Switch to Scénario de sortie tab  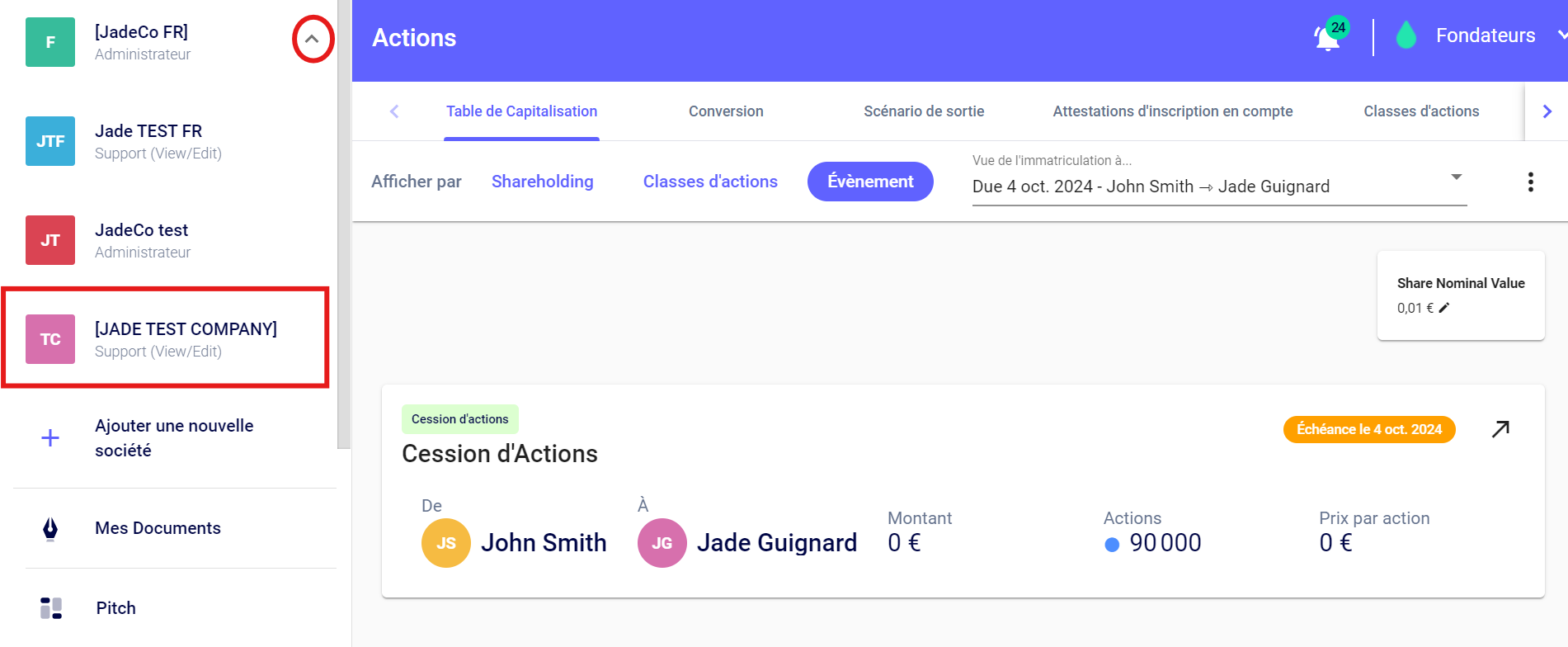923,111
